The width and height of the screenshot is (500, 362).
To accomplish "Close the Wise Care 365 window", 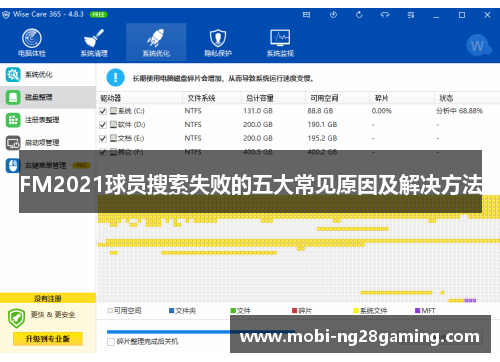I will pos(487,15).
